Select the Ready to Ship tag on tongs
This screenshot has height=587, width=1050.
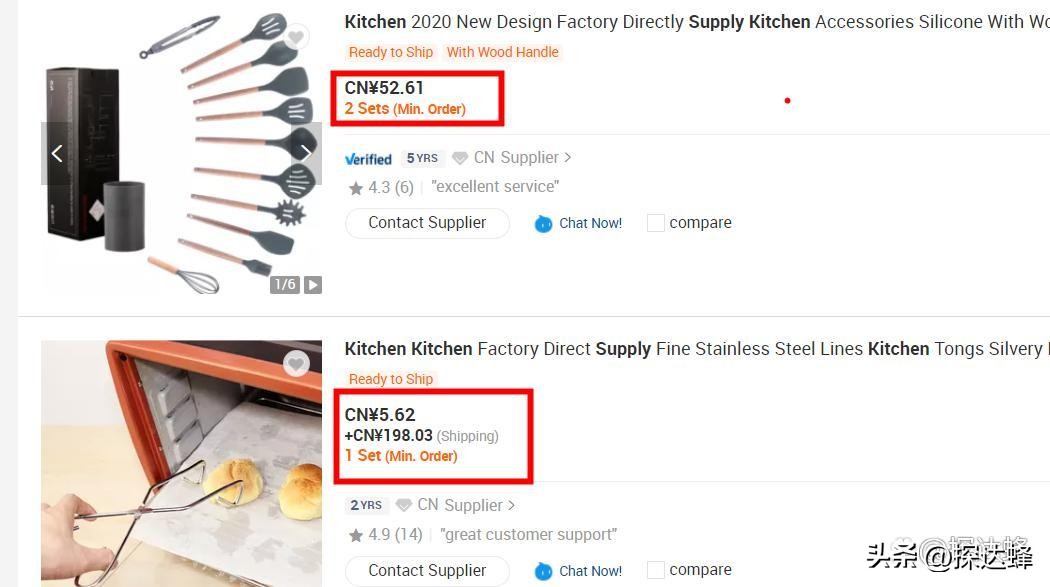pos(391,379)
